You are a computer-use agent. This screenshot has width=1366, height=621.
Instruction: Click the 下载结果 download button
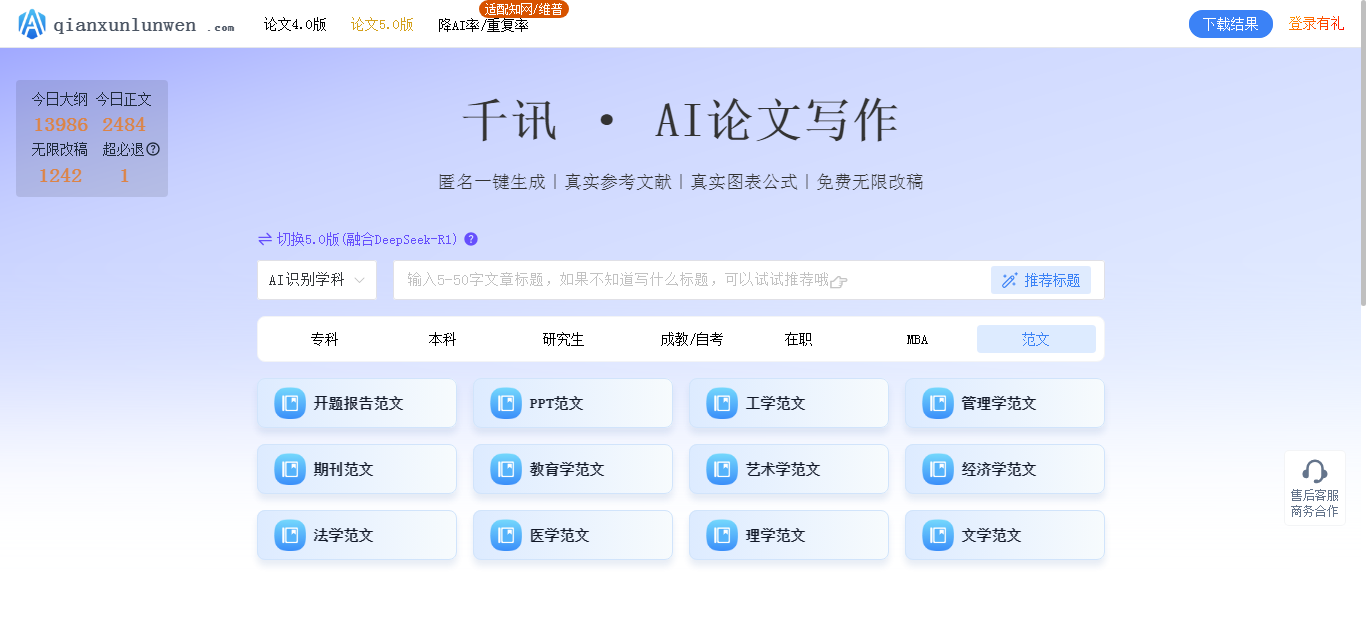[1231, 23]
